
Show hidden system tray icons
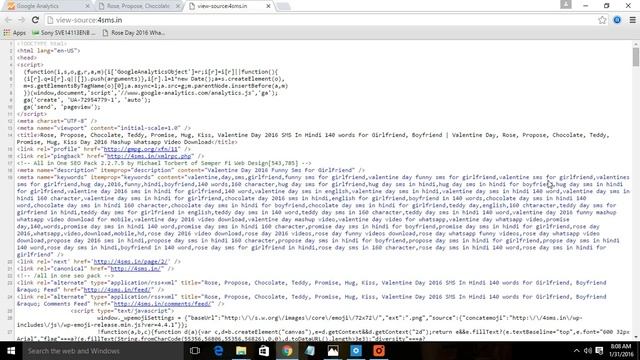576,351
